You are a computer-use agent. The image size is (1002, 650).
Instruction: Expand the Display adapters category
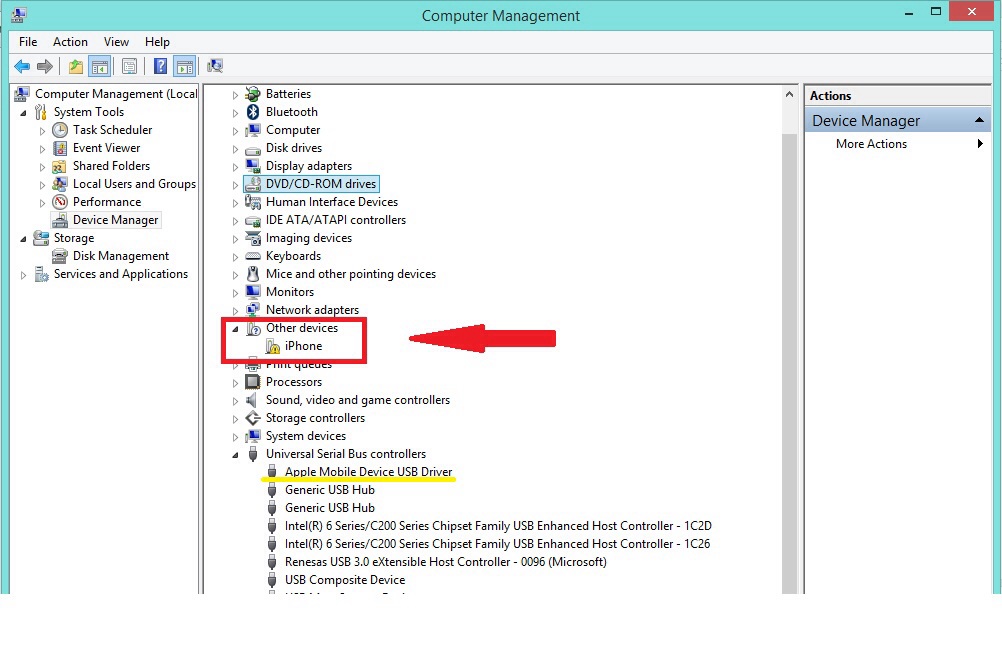pyautogui.click(x=235, y=167)
